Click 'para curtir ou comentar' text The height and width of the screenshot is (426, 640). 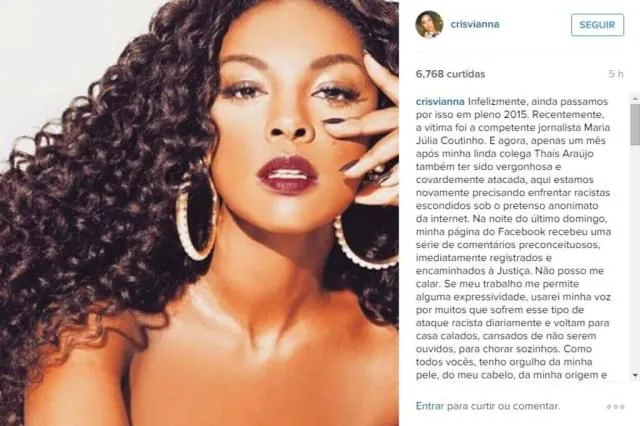point(504,406)
